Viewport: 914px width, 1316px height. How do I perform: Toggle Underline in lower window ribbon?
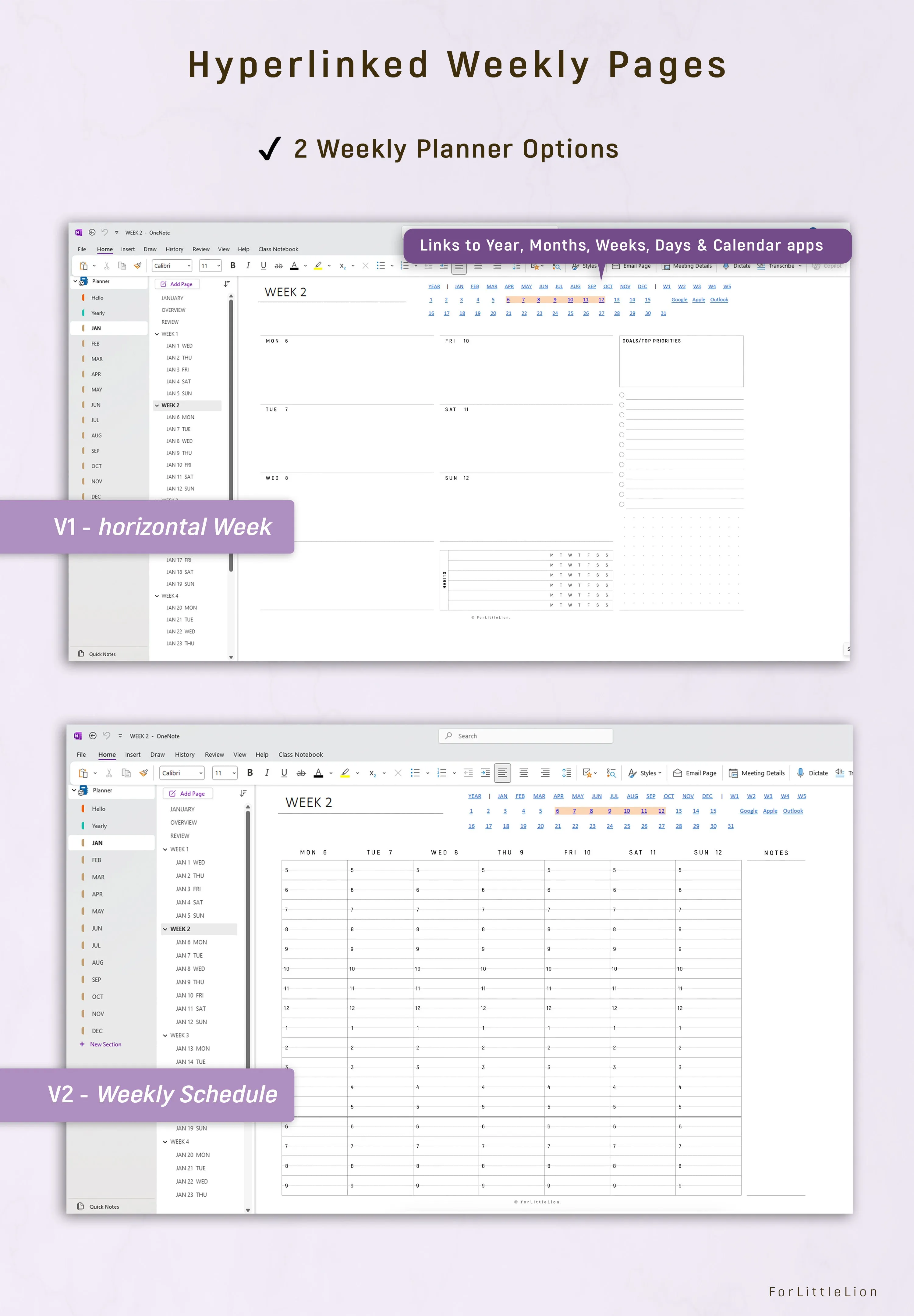coord(284,773)
